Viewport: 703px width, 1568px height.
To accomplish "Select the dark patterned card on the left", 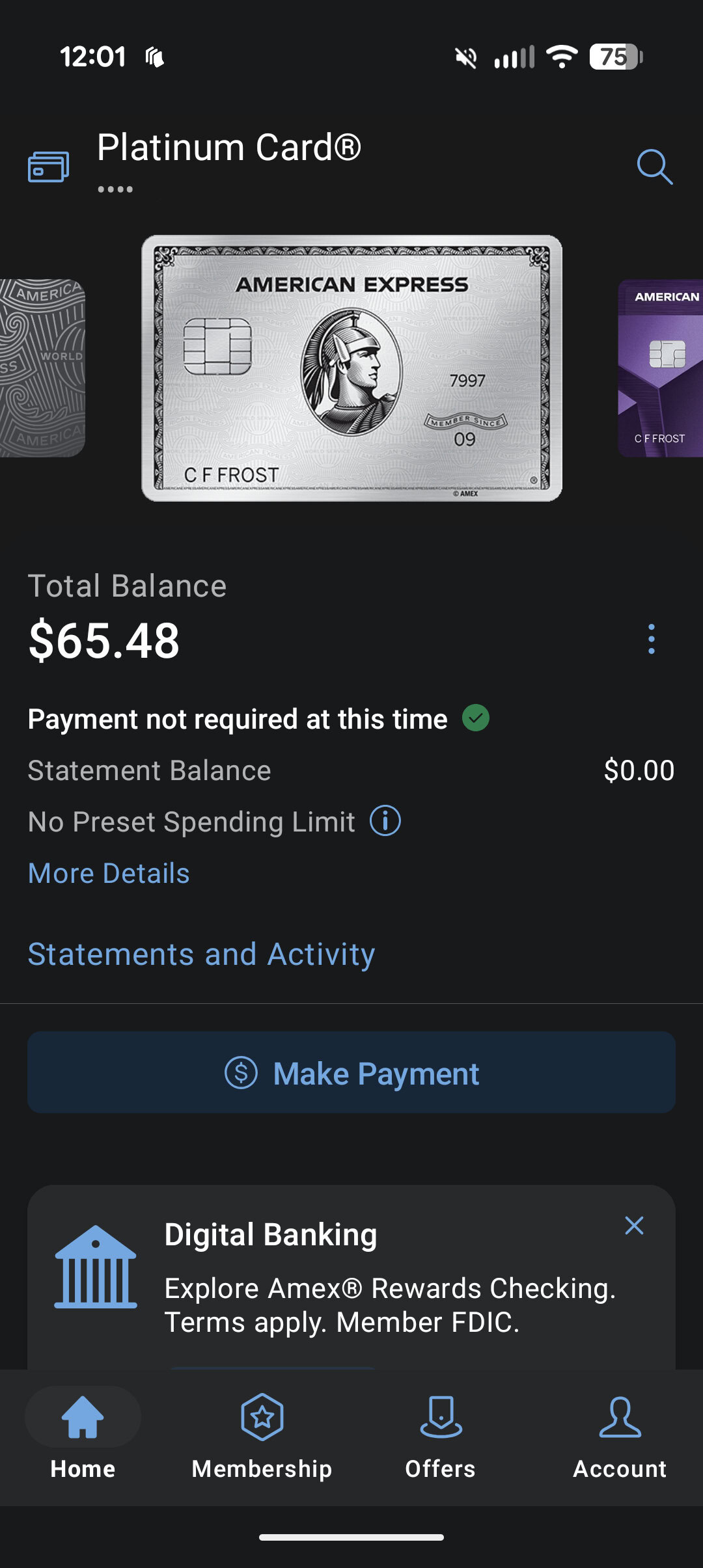I will click(x=42, y=368).
